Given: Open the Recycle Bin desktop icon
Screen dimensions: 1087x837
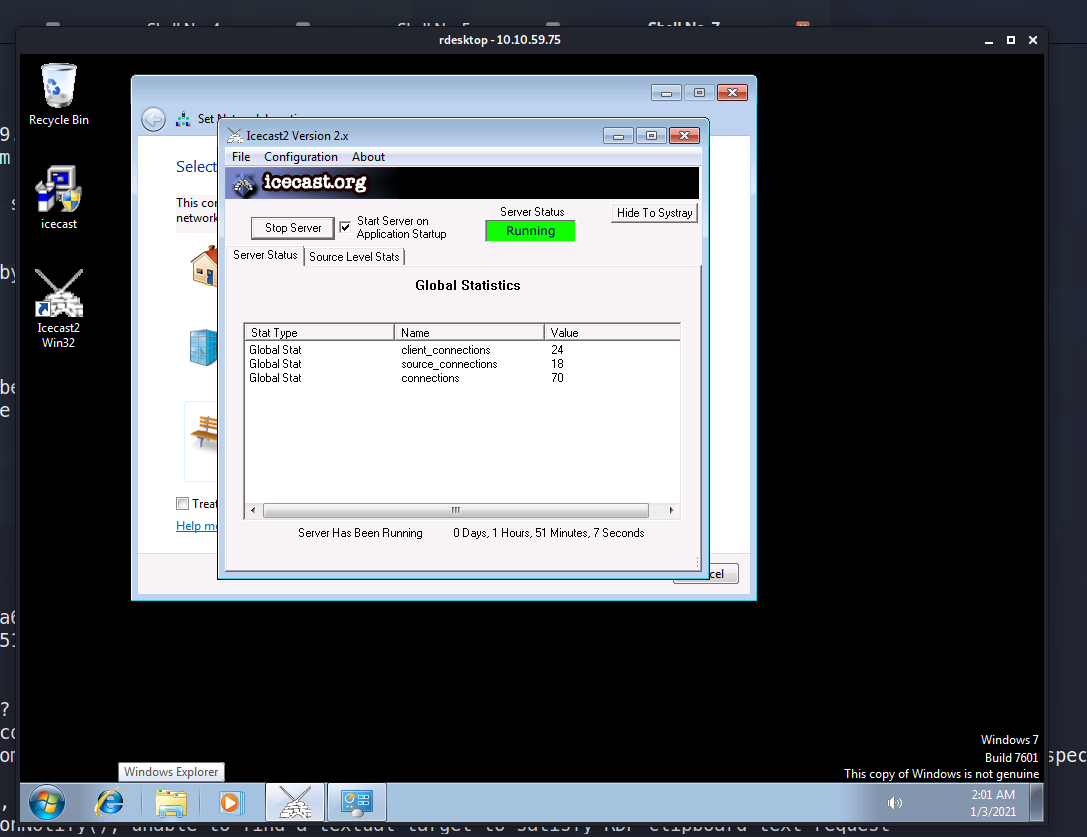Looking at the screenshot, I should click(58, 94).
